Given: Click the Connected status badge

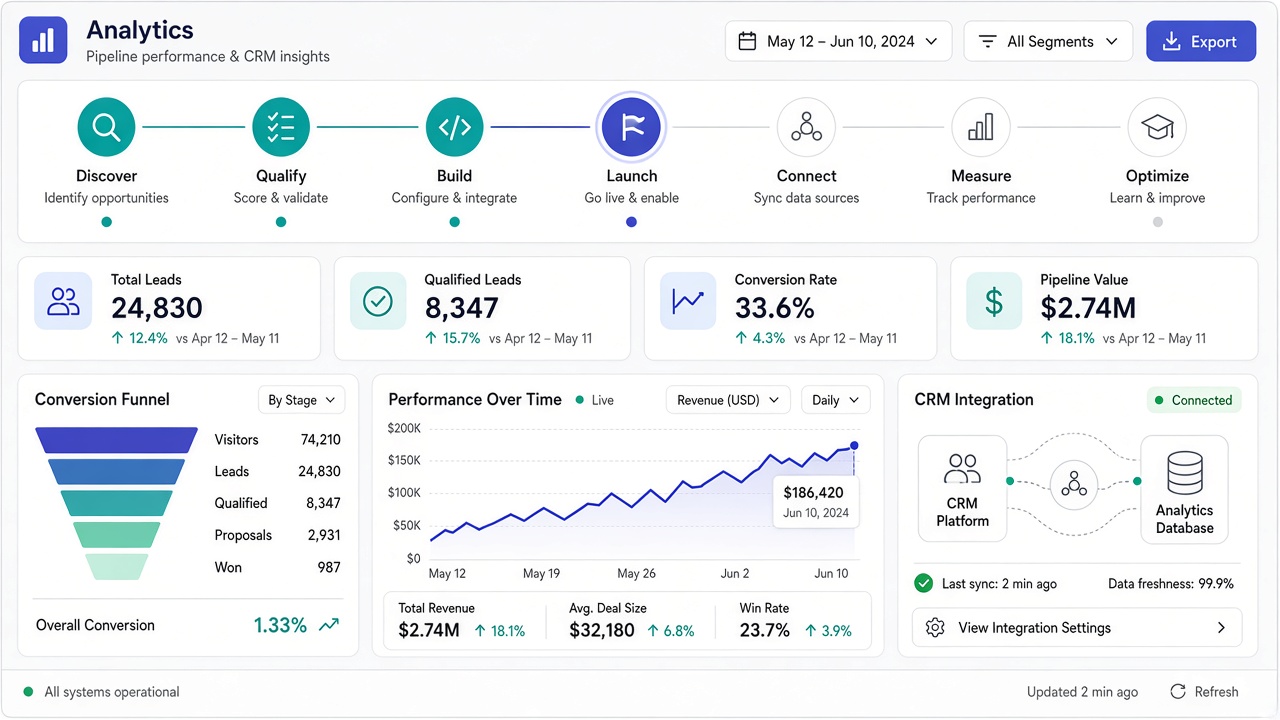Looking at the screenshot, I should pyautogui.click(x=1194, y=400).
